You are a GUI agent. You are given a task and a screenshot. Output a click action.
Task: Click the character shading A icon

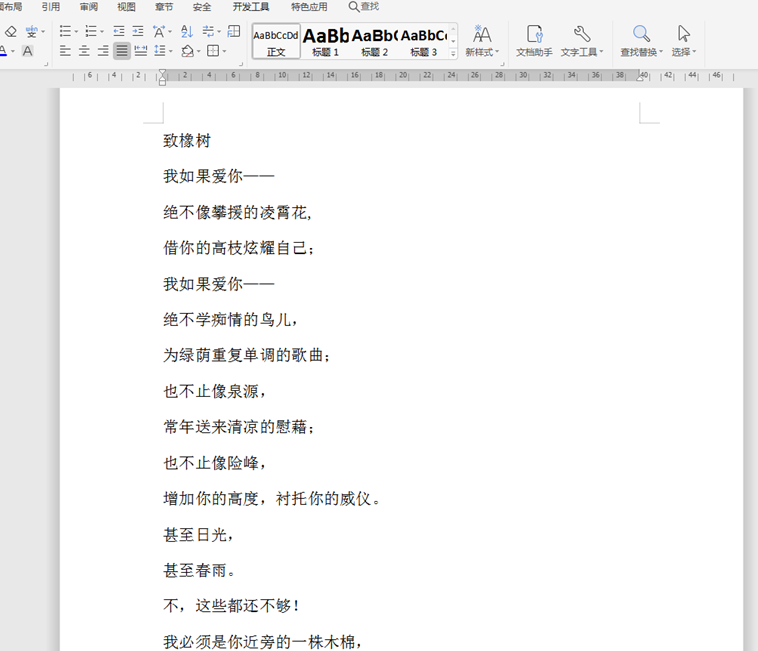pyautogui.click(x=28, y=51)
